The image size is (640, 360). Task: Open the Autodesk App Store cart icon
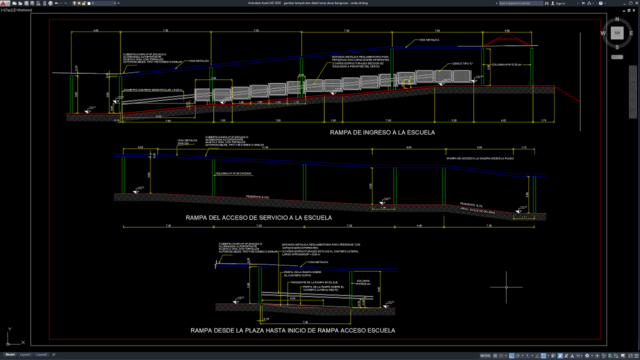click(583, 3)
